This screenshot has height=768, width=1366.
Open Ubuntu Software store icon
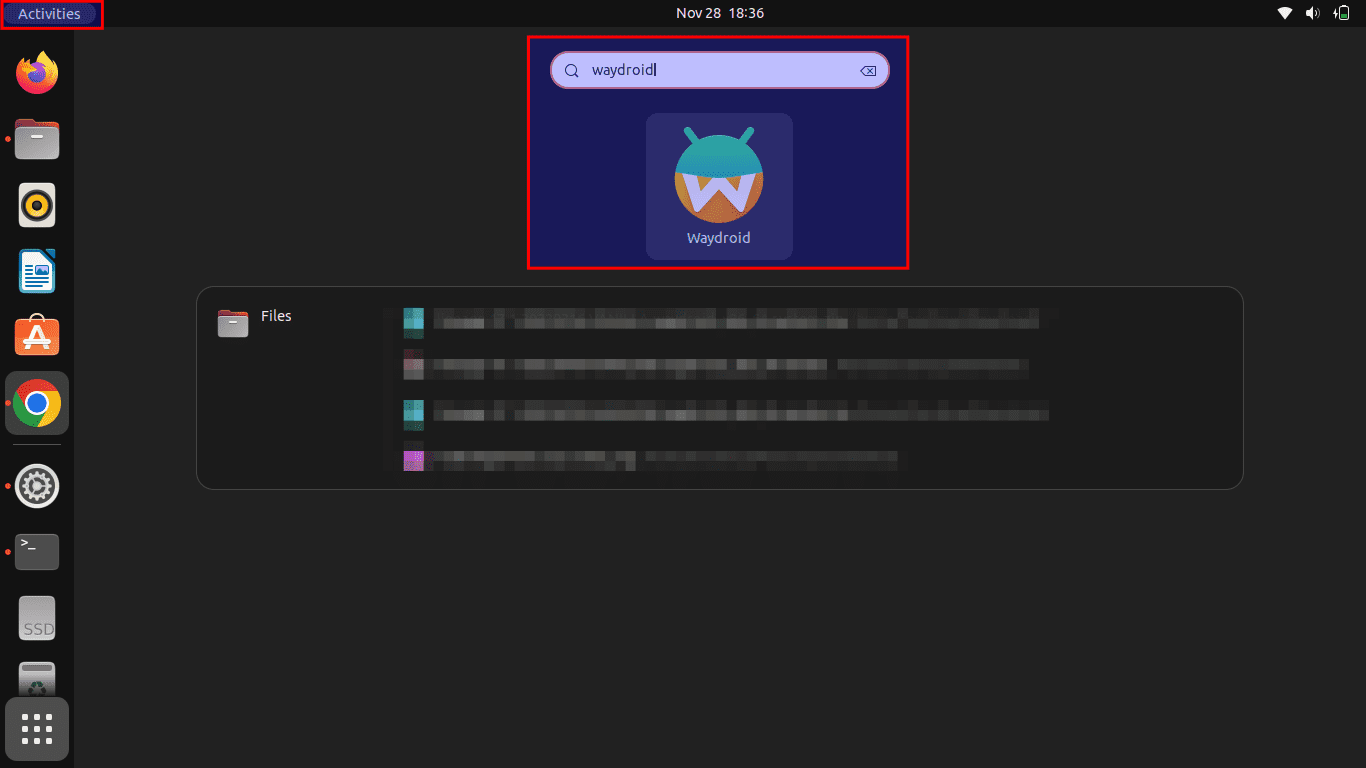[37, 337]
